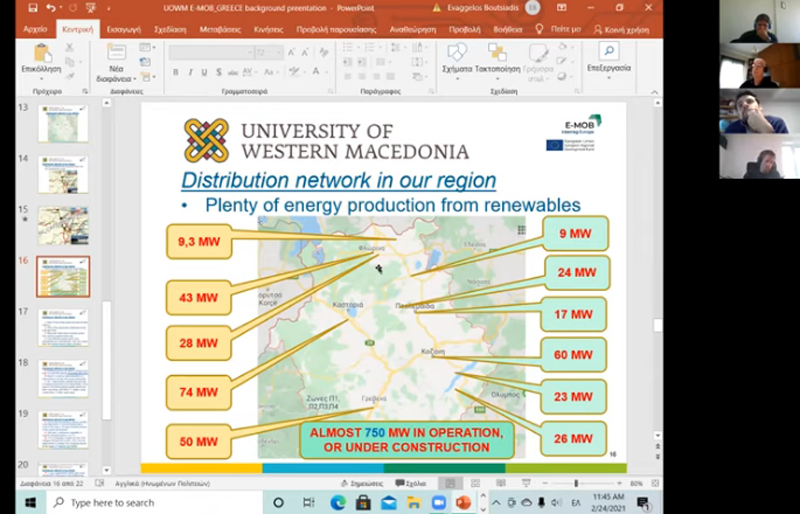Click the numbered list icon
The image size is (800, 514).
(x=371, y=47)
